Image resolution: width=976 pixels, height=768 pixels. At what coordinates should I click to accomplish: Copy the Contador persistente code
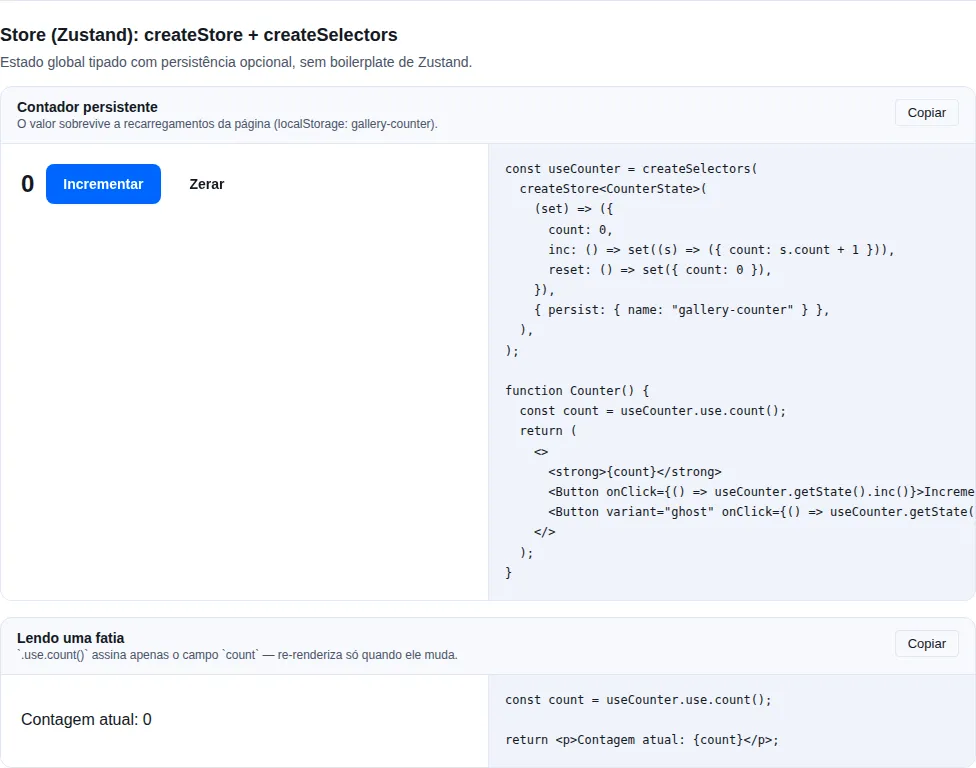(x=926, y=113)
